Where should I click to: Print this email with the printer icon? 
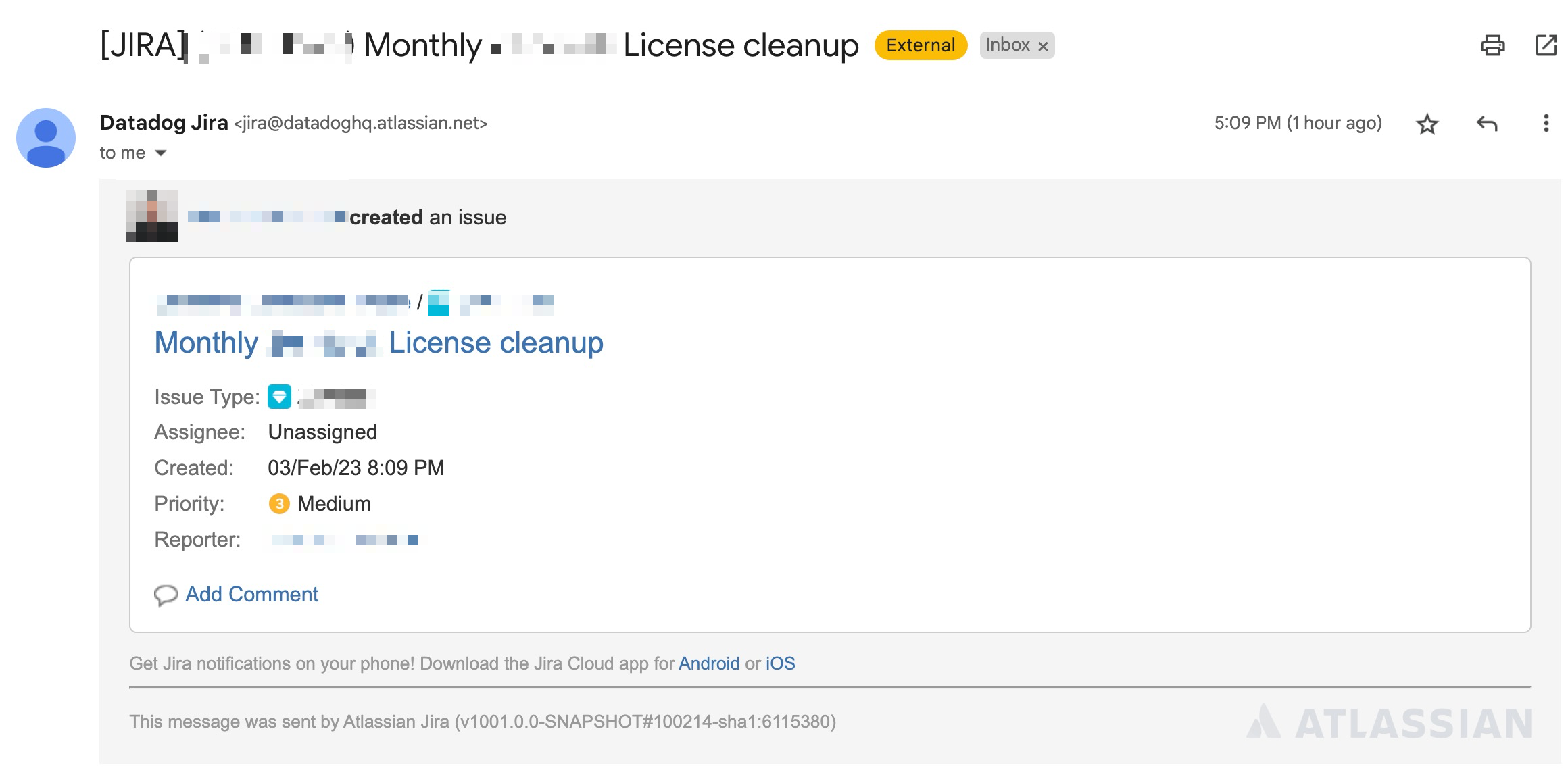click(x=1492, y=45)
